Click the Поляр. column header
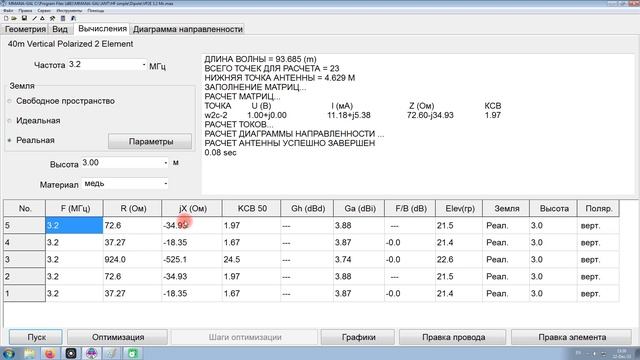The height and width of the screenshot is (360, 640). click(598, 209)
